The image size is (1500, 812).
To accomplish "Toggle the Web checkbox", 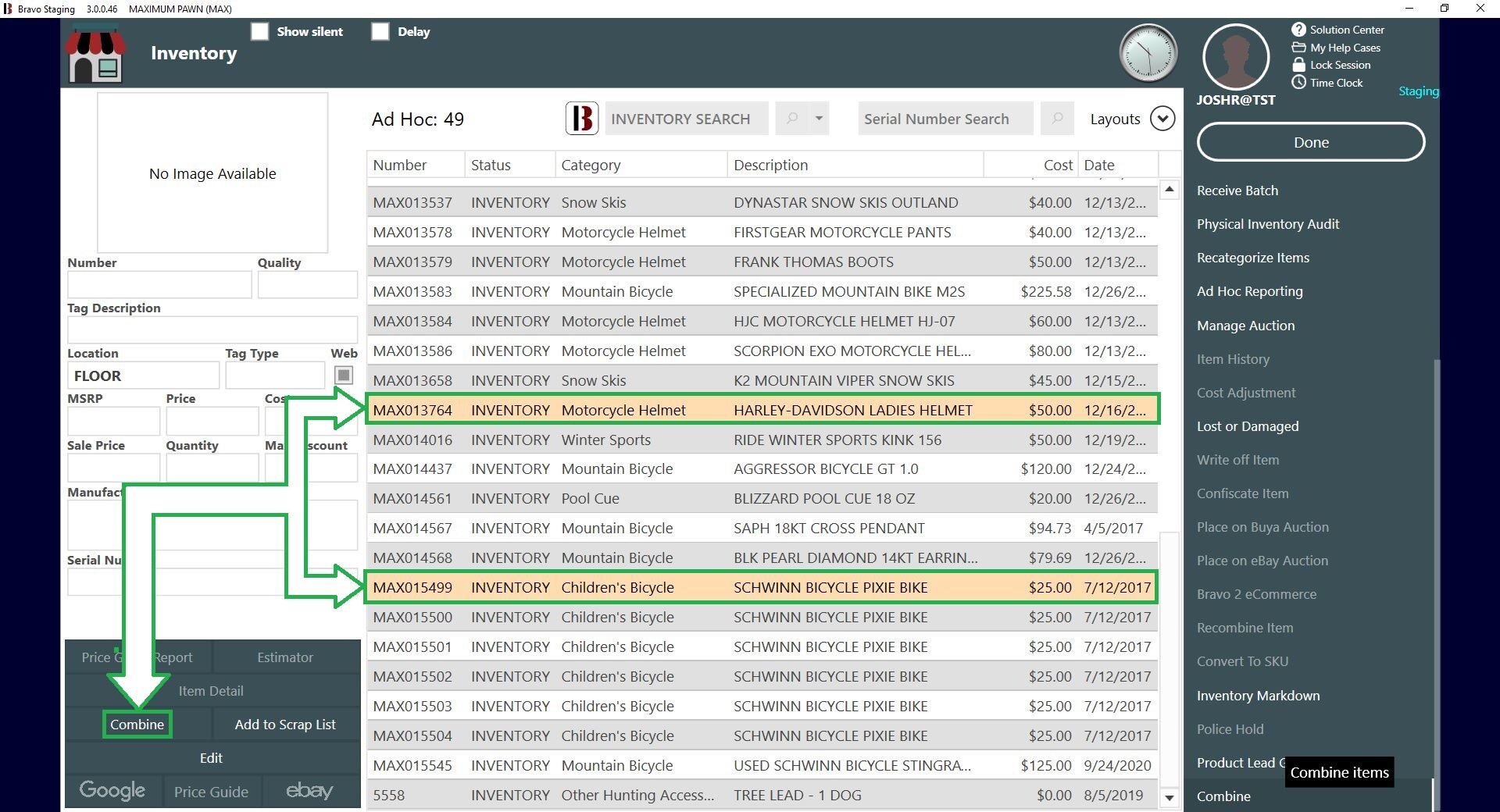I will click(344, 376).
